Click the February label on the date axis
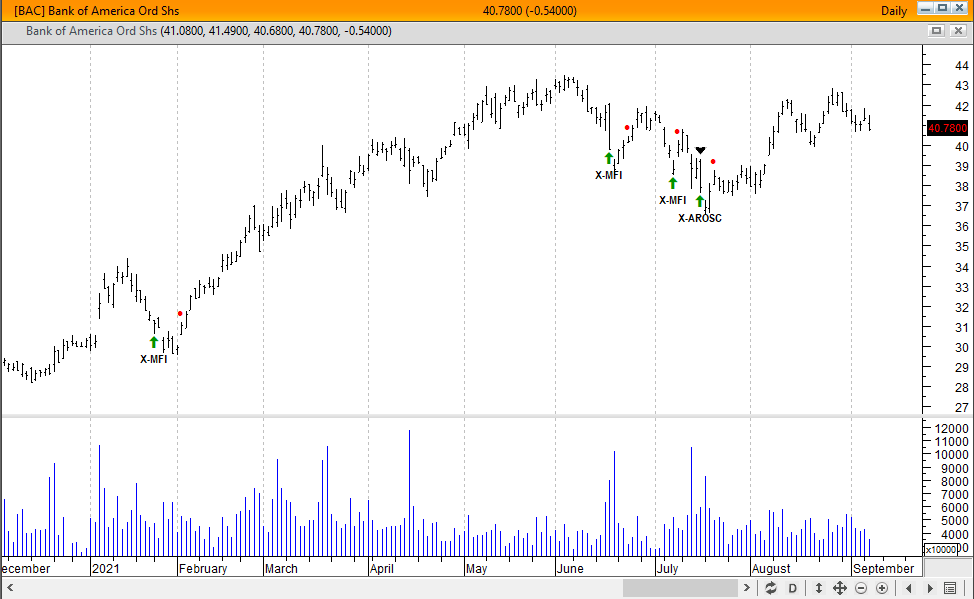The width and height of the screenshot is (974, 599). tap(203, 569)
